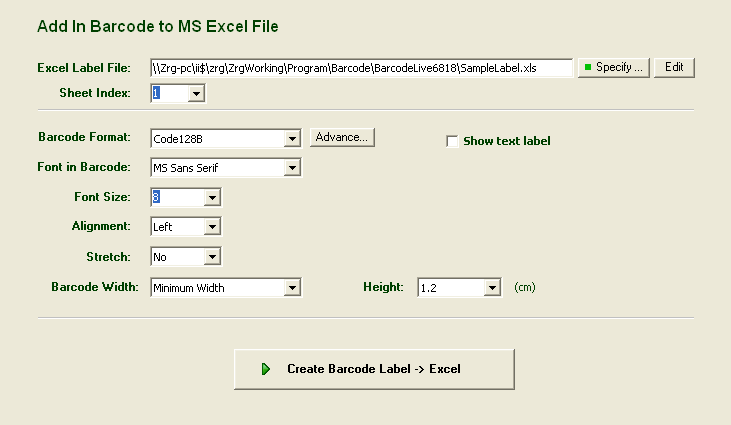This screenshot has height=425, width=731.
Task: Click the Barcode Format: label
Action: tap(84, 137)
